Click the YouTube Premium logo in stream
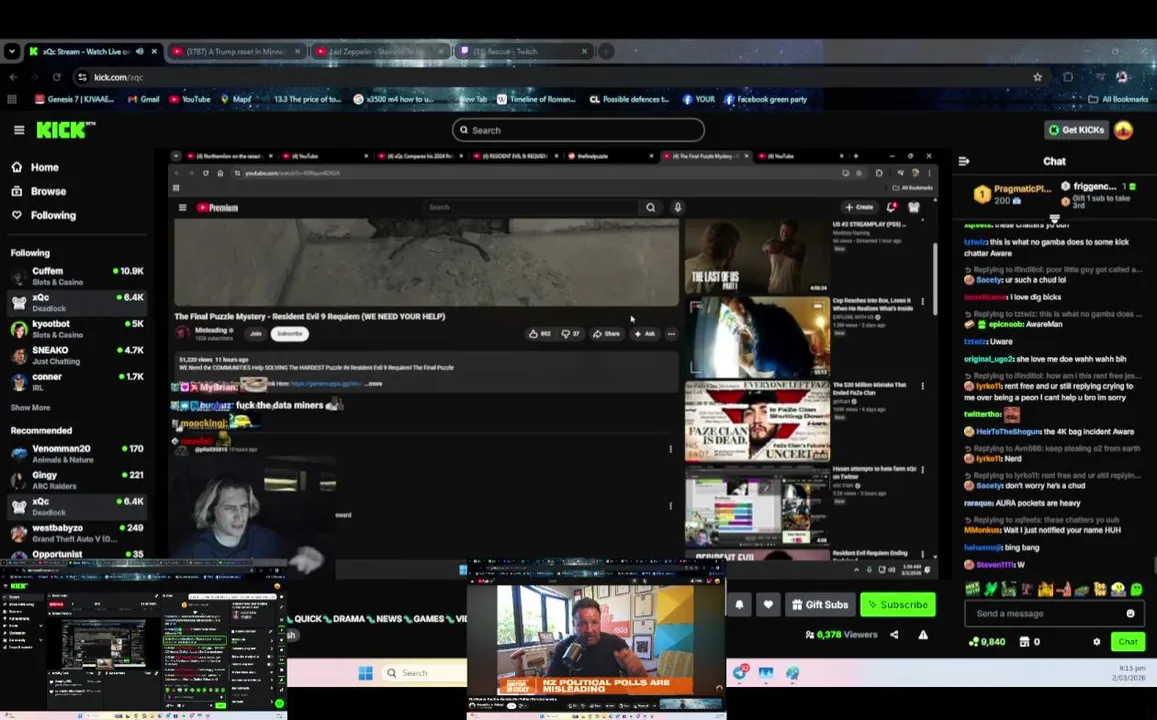This screenshot has height=720, width=1157. point(218,207)
